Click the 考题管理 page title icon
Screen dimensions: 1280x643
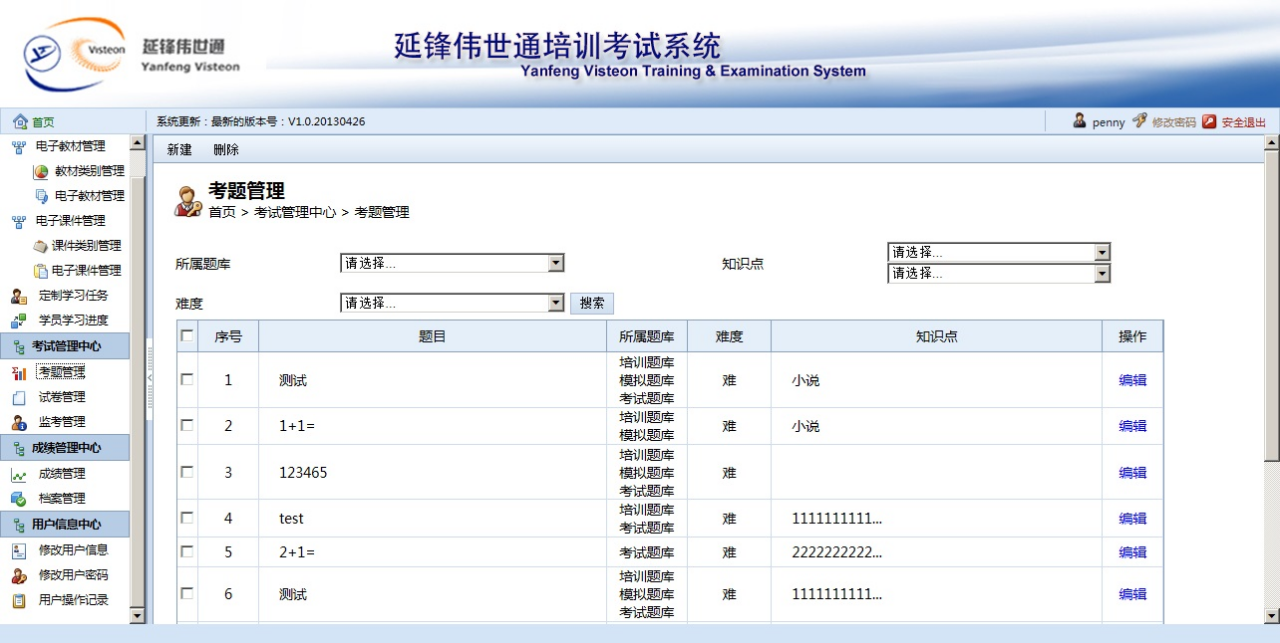click(x=189, y=201)
